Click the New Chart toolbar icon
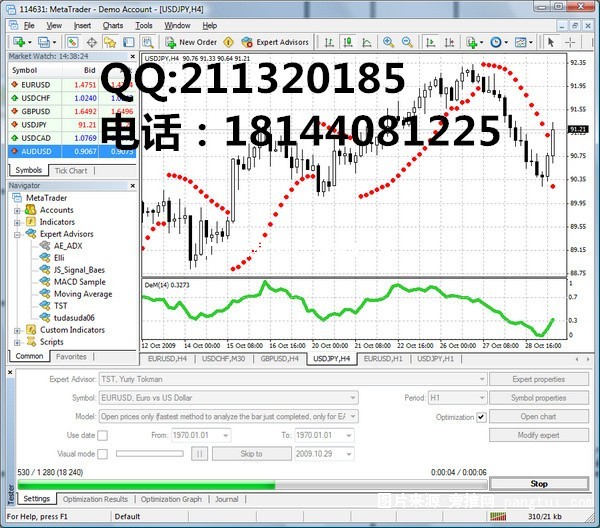The width and height of the screenshot is (600, 528). 19,42
